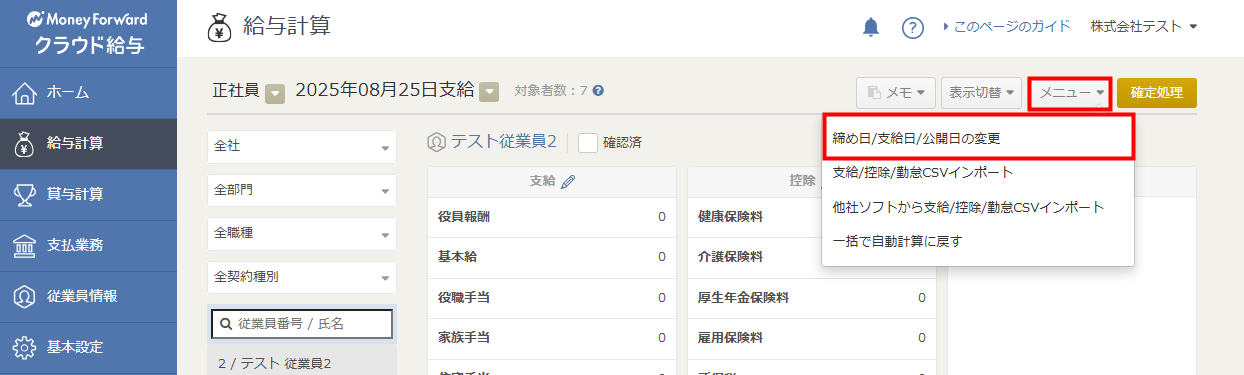Click the 確定処理 button

pos(1157,93)
